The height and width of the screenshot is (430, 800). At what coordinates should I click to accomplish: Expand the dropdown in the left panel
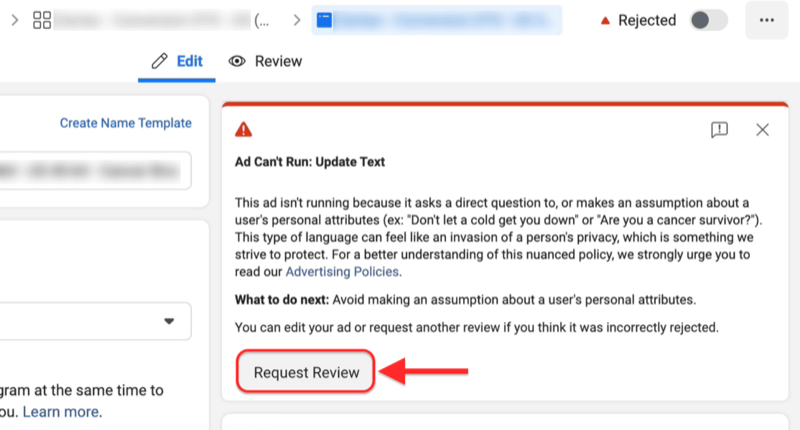(x=169, y=321)
